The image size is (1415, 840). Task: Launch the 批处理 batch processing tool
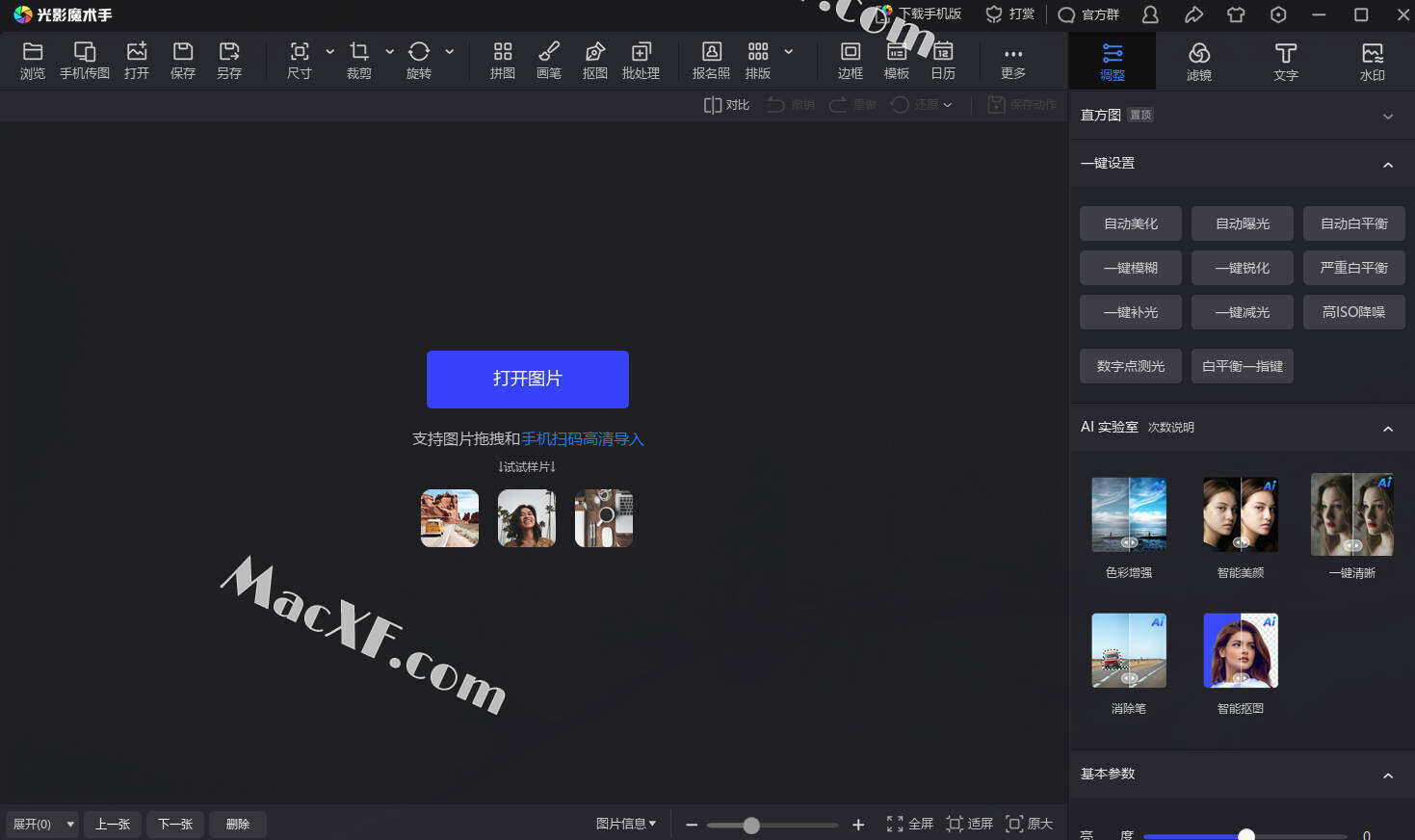[x=641, y=60]
